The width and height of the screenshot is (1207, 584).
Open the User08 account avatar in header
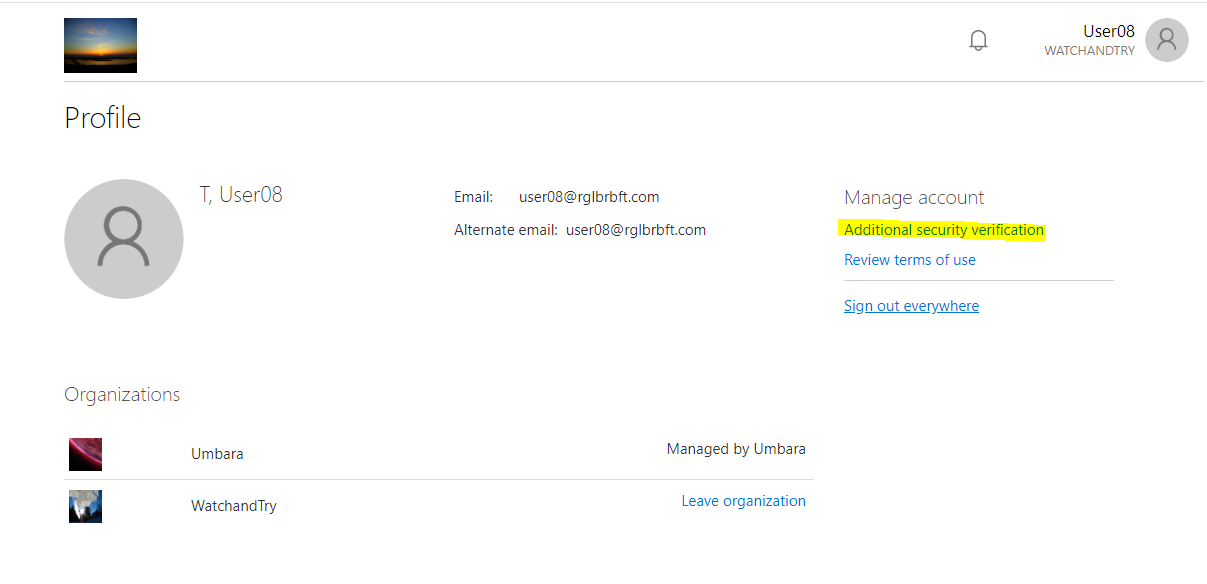point(1166,40)
